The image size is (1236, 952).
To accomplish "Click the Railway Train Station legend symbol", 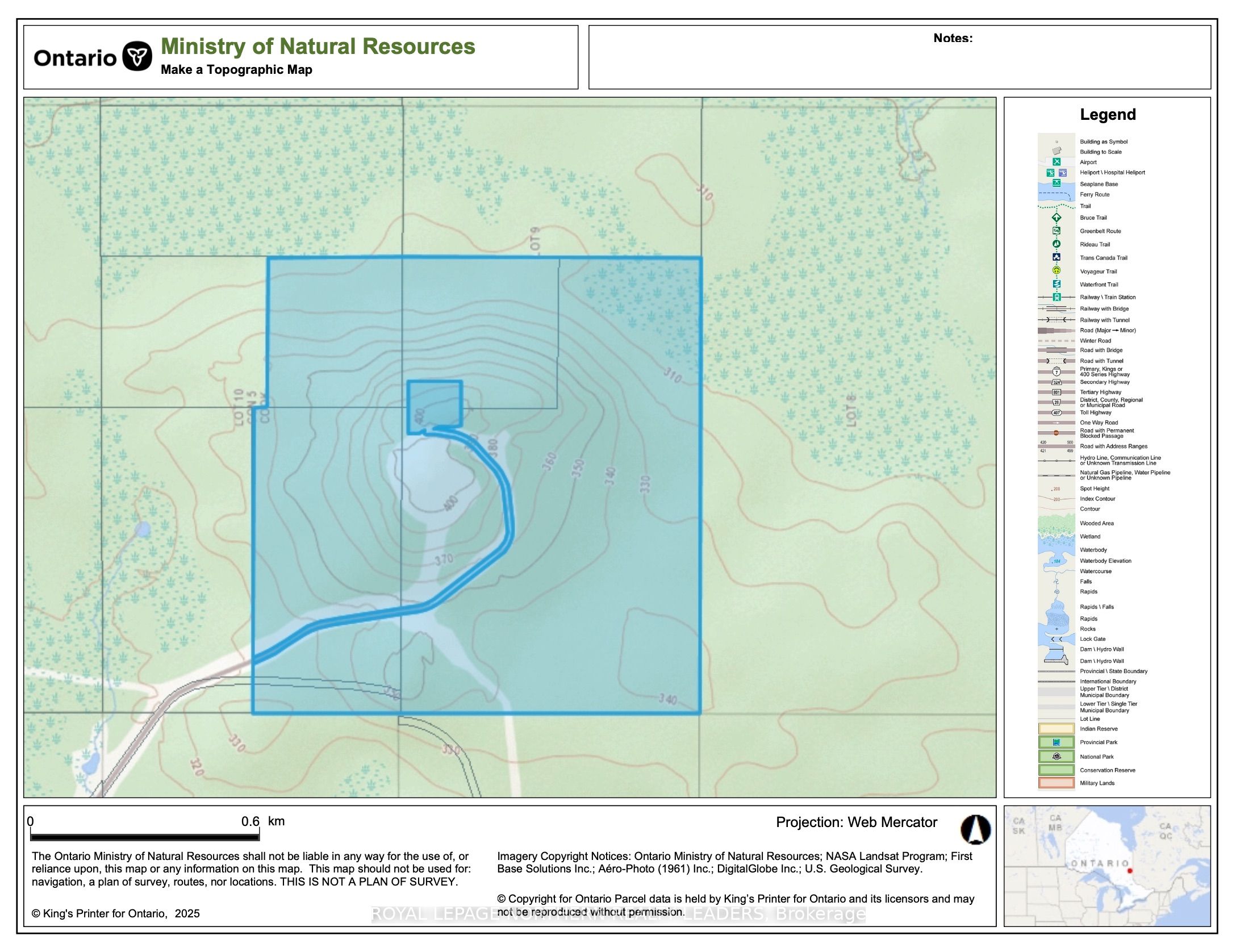I will click(1057, 297).
